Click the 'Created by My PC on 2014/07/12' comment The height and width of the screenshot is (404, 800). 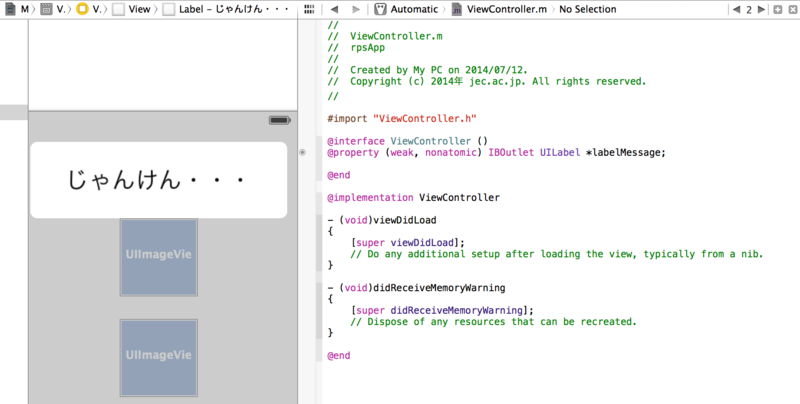click(x=428, y=70)
